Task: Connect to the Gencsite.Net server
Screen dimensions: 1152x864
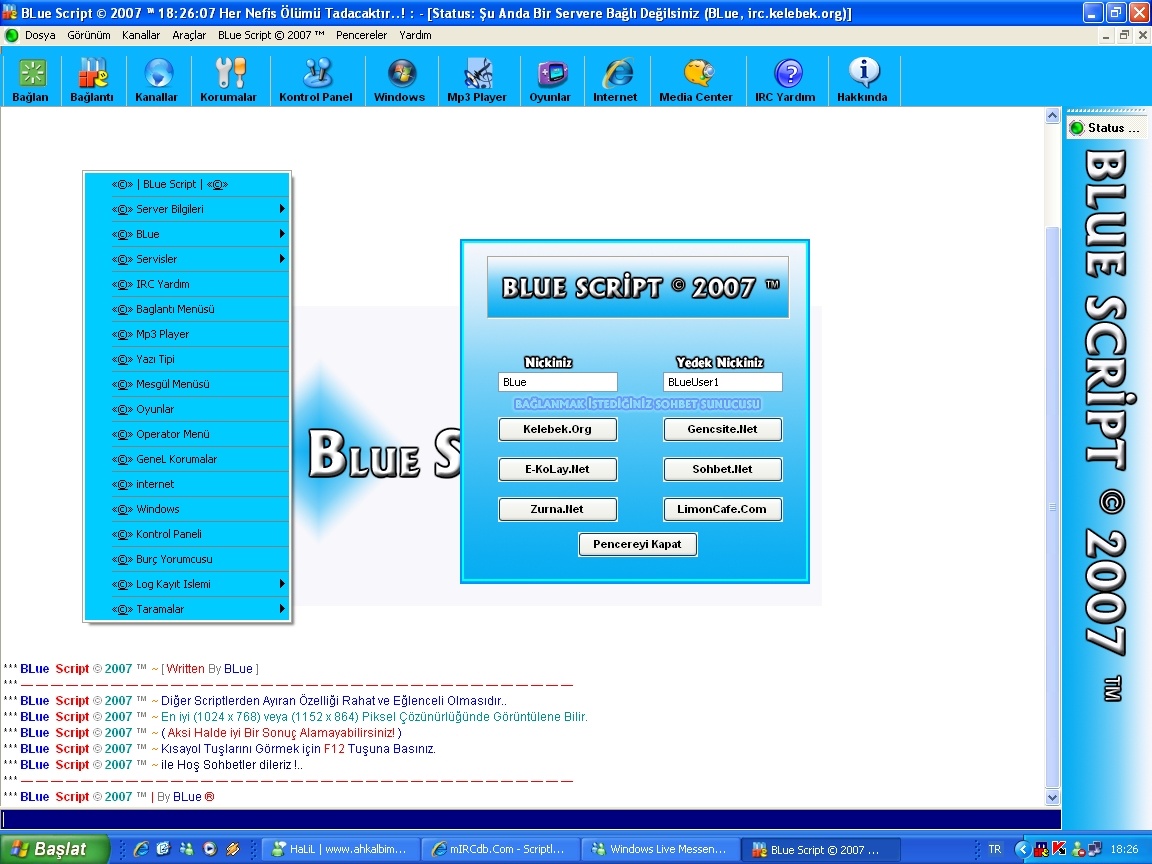Action: [x=722, y=429]
